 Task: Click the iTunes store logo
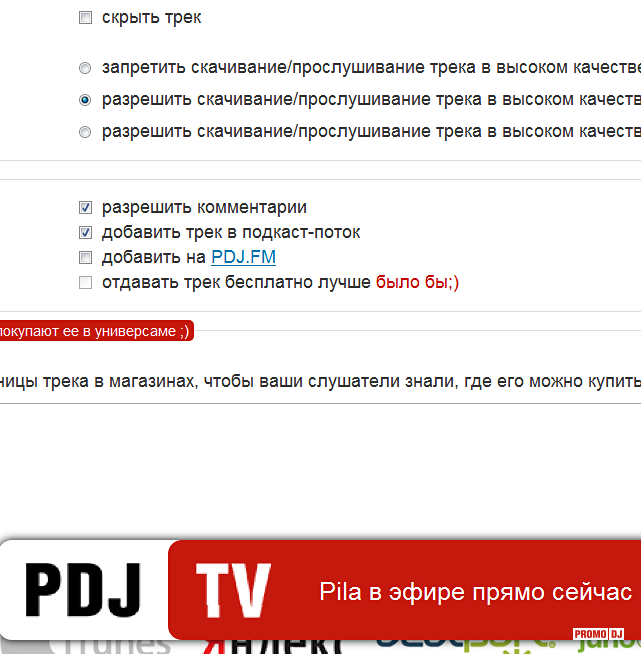coord(120,645)
